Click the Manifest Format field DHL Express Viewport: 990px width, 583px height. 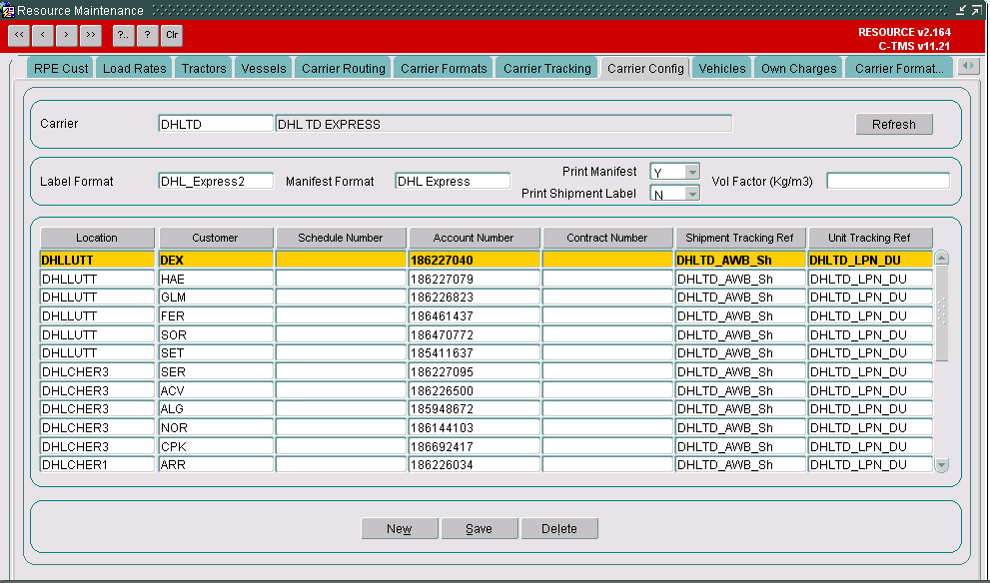pos(452,181)
